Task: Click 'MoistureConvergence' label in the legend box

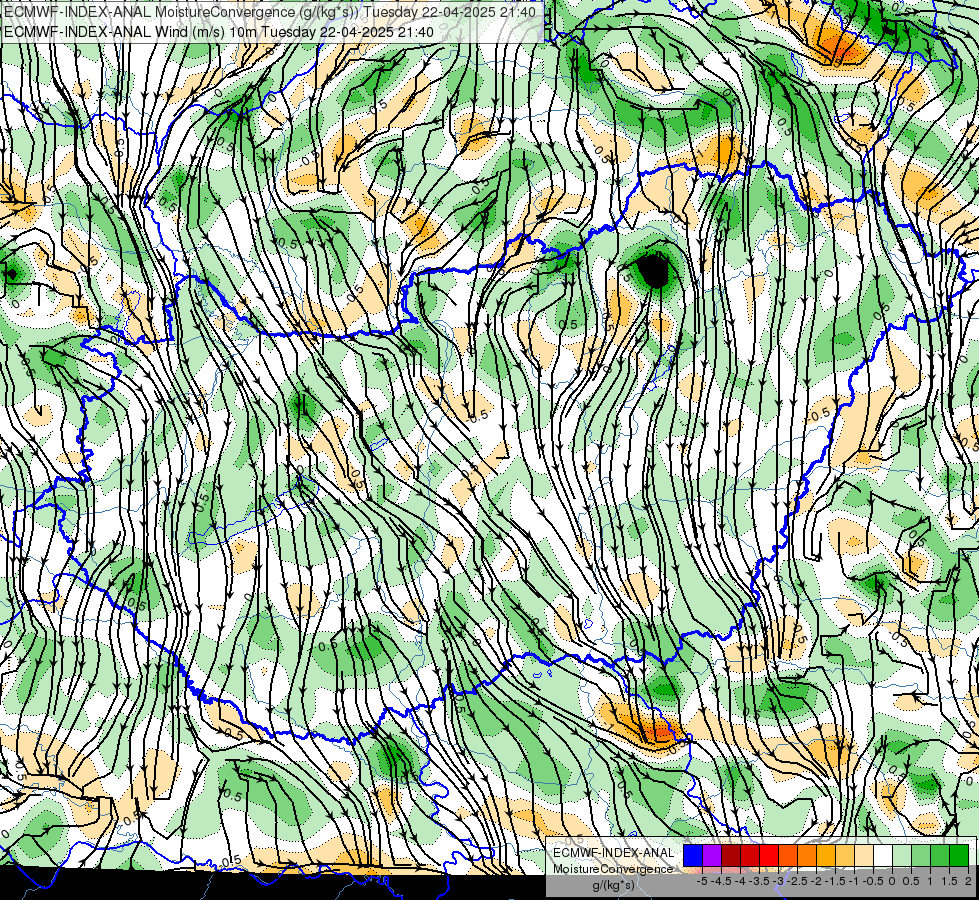Action: (x=613, y=869)
